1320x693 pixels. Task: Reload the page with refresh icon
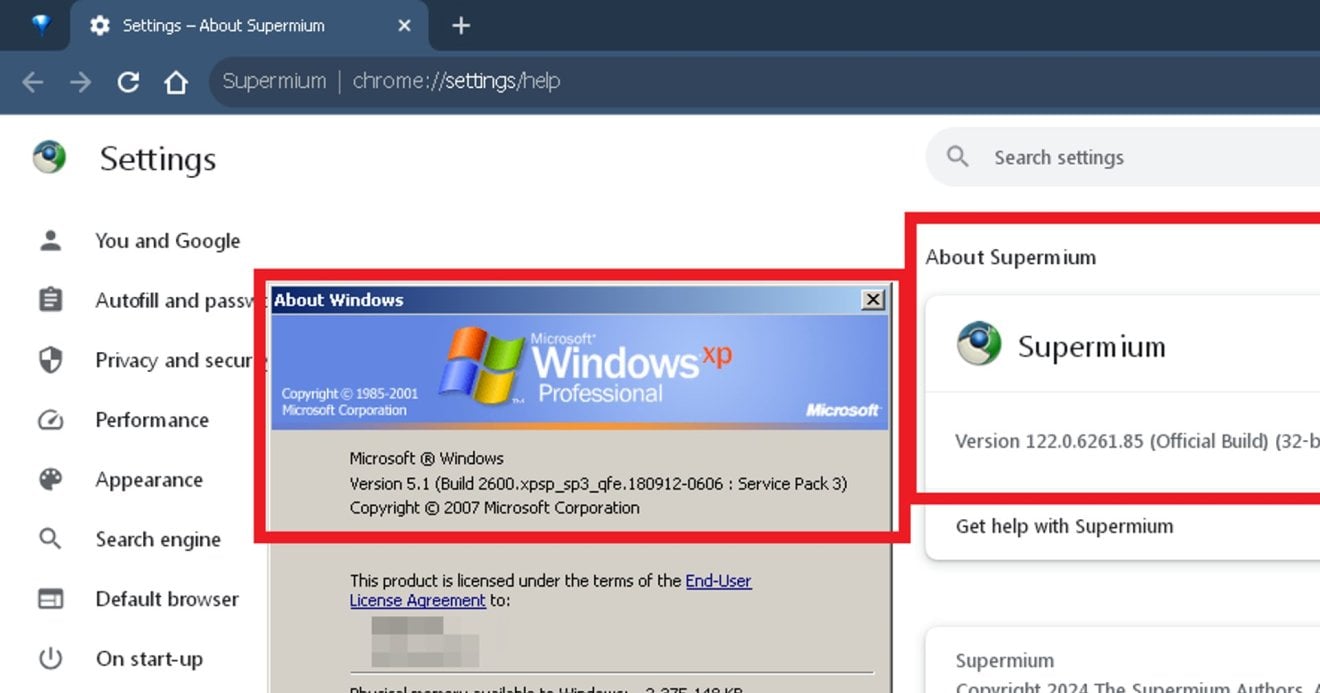tap(128, 82)
